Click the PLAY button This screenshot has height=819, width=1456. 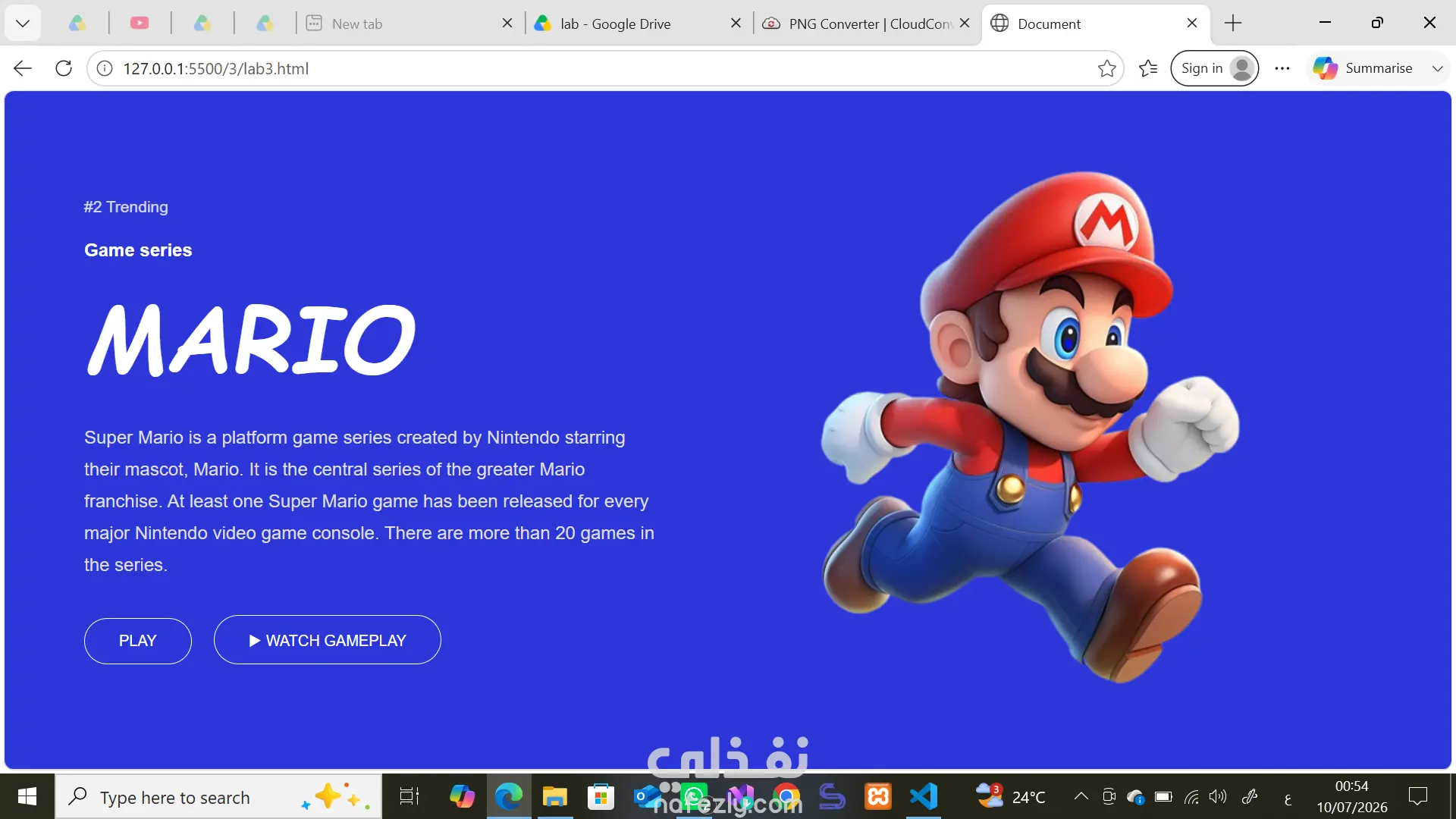pos(138,641)
